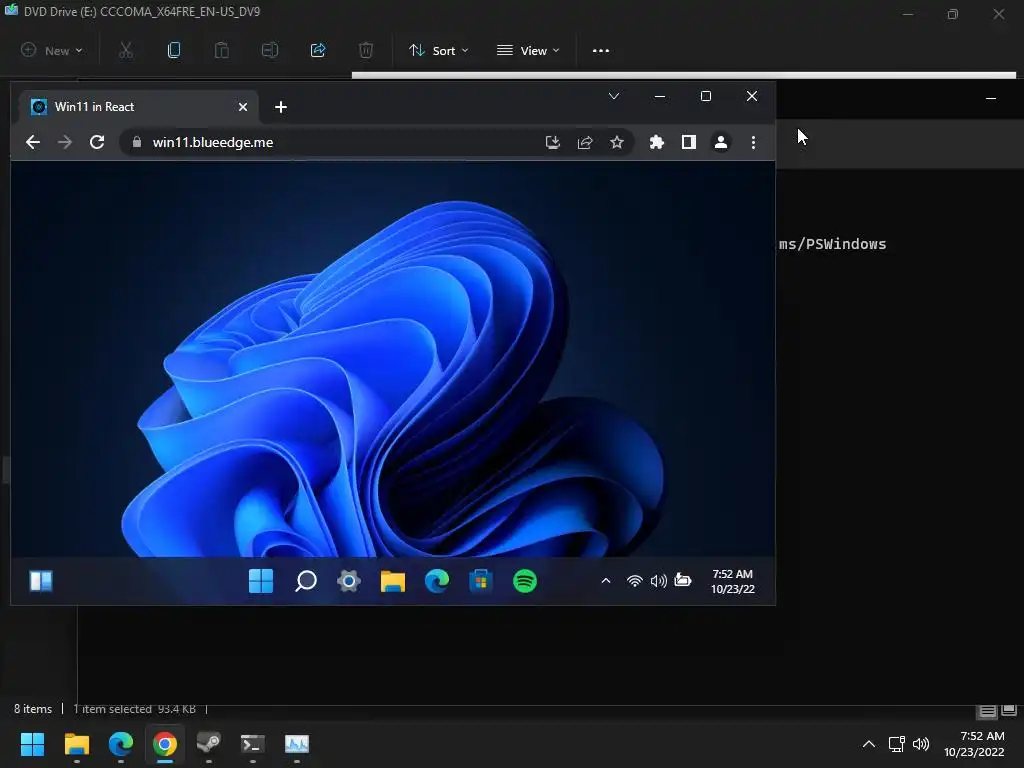
Task: View site info via the lock icon
Action: point(136,142)
